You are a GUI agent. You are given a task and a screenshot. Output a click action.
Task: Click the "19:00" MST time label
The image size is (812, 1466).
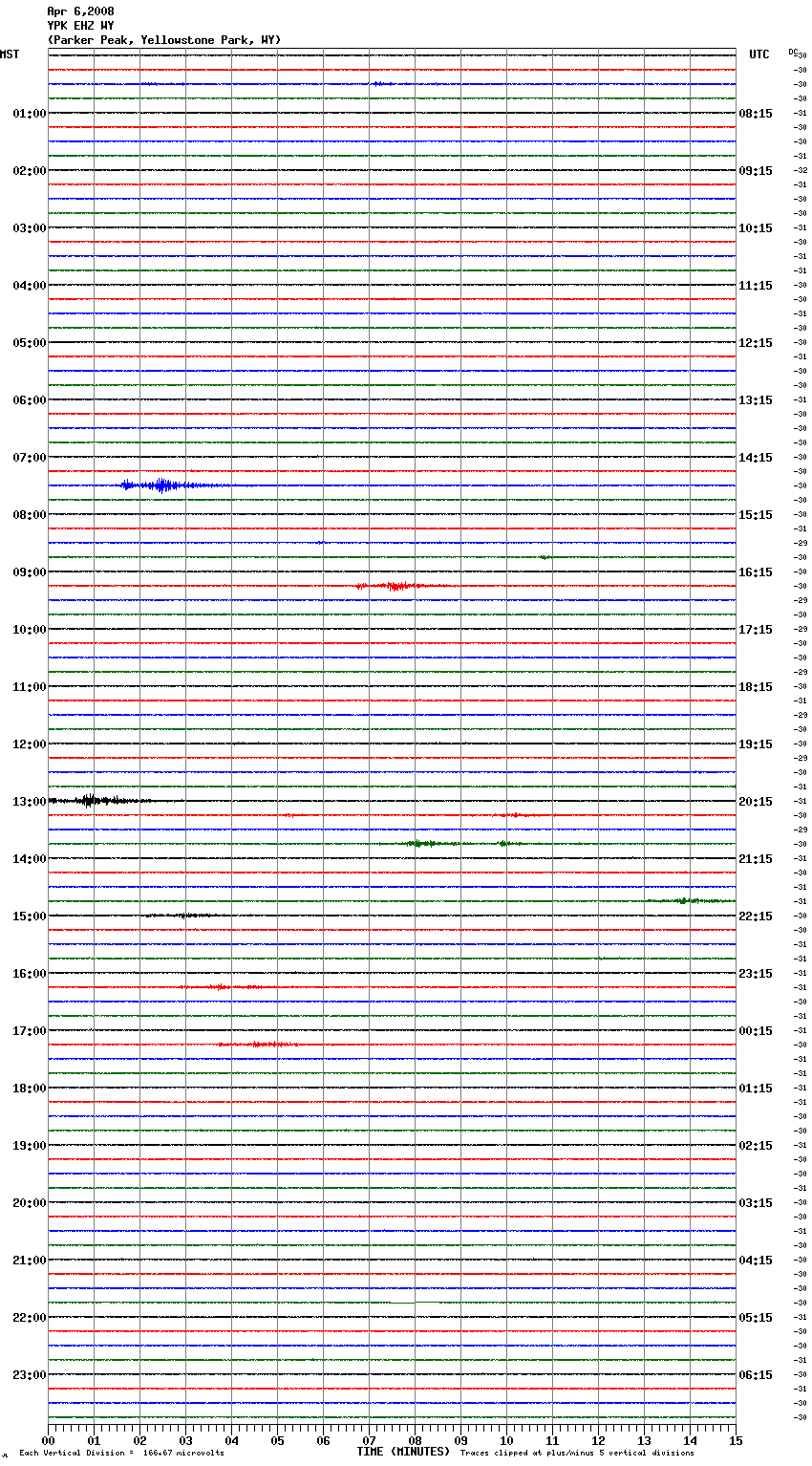pos(30,1146)
